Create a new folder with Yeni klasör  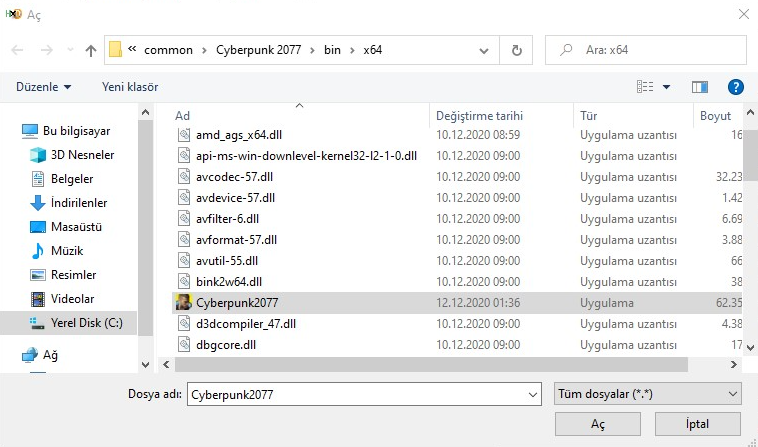pos(130,87)
